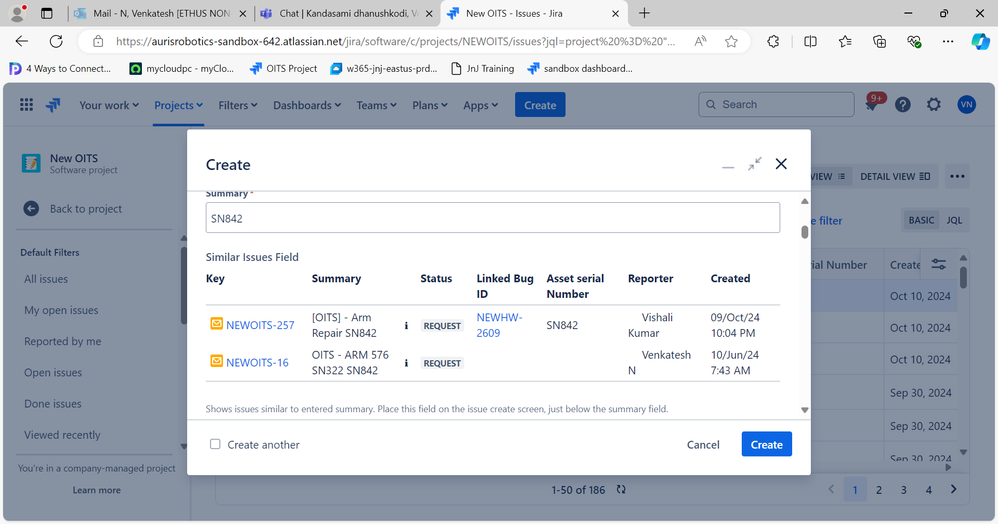The width and height of the screenshot is (998, 524).
Task: Toggle the Create dialog full-size arrows icon
Action: pyautogui.click(x=755, y=164)
